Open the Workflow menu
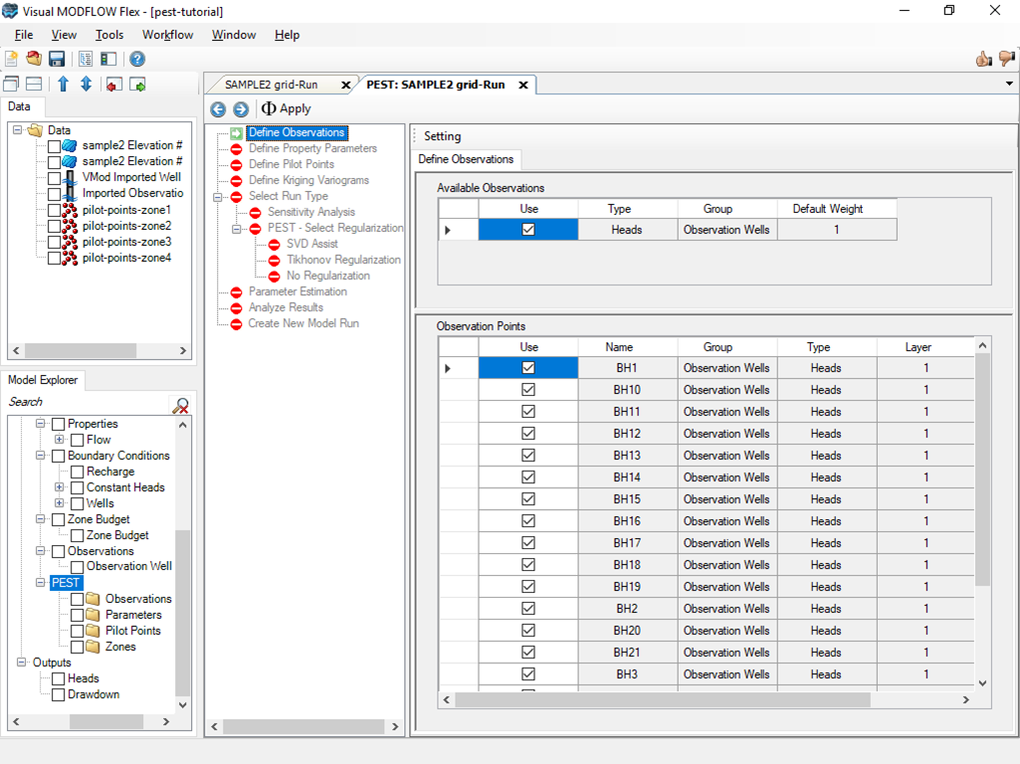Screen dimensions: 1020x764 pyautogui.click(x=167, y=35)
